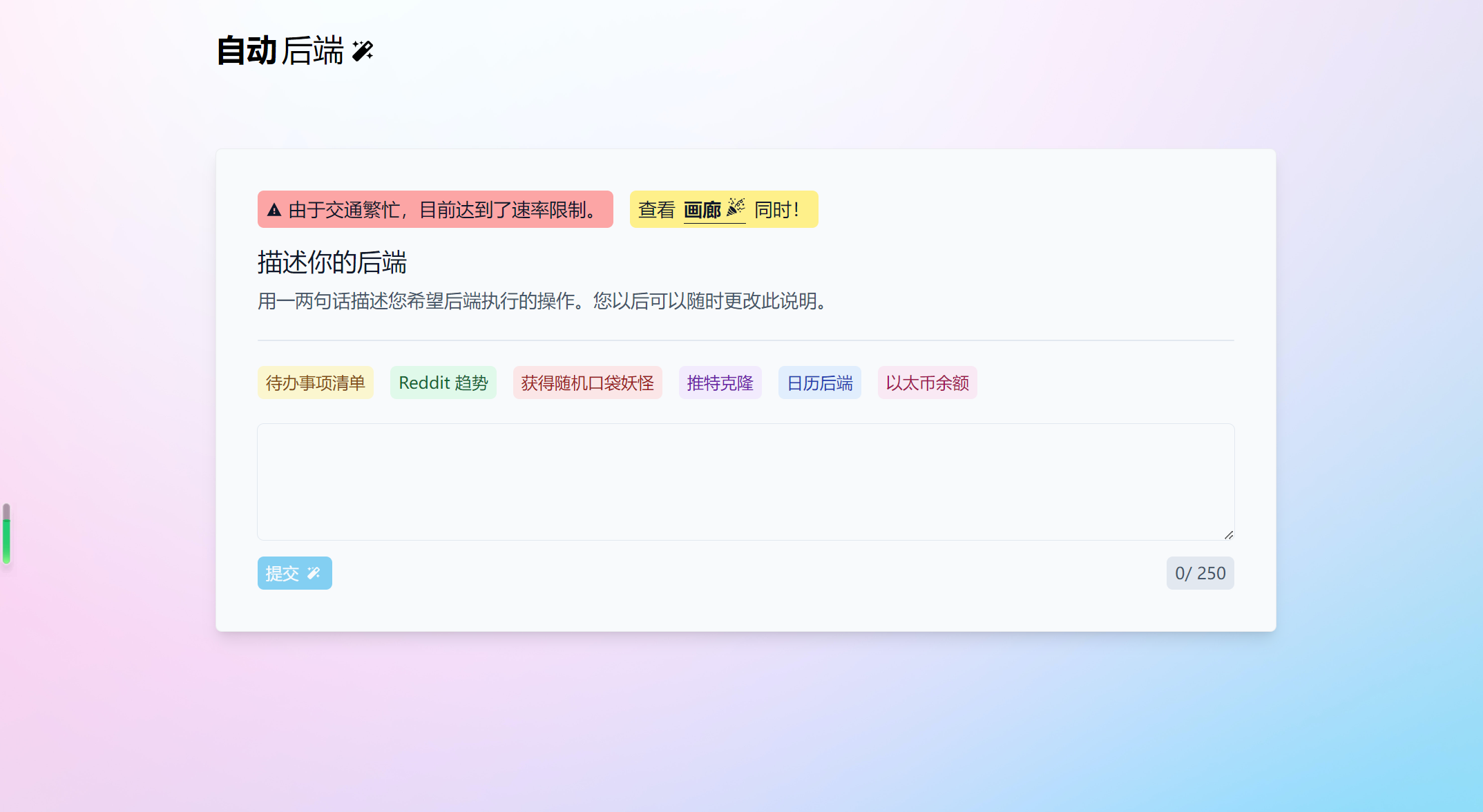Pick the 以太币余额 example chip
1483x812 pixels.
(x=927, y=383)
